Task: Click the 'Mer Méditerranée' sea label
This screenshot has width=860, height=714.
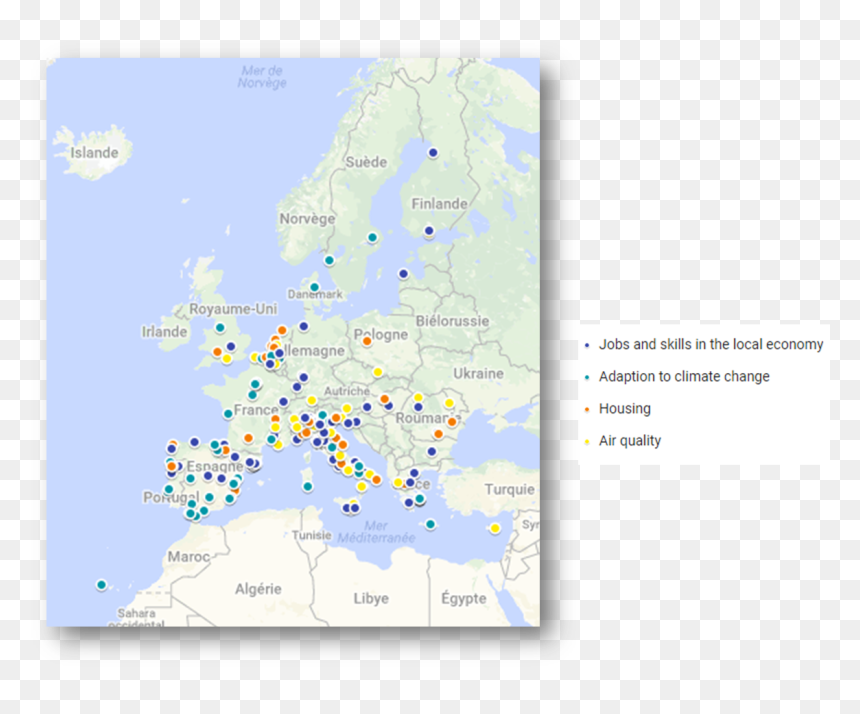Action: [x=376, y=532]
